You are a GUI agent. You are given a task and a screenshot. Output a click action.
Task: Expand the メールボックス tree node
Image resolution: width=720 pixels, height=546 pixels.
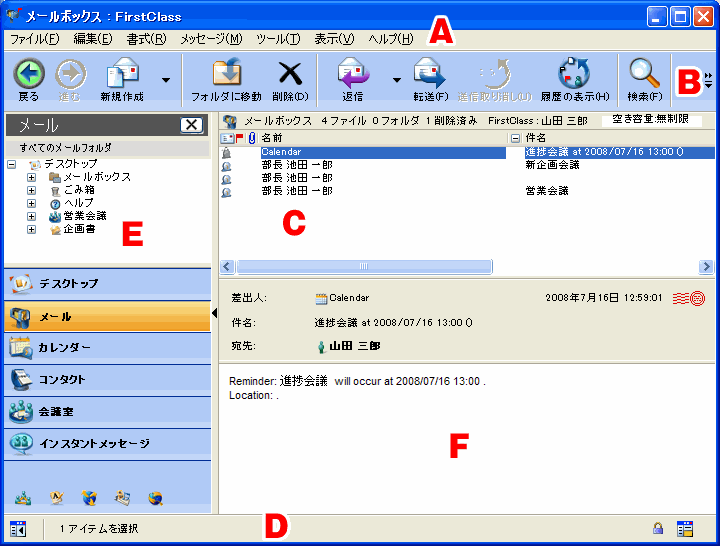(x=32, y=177)
